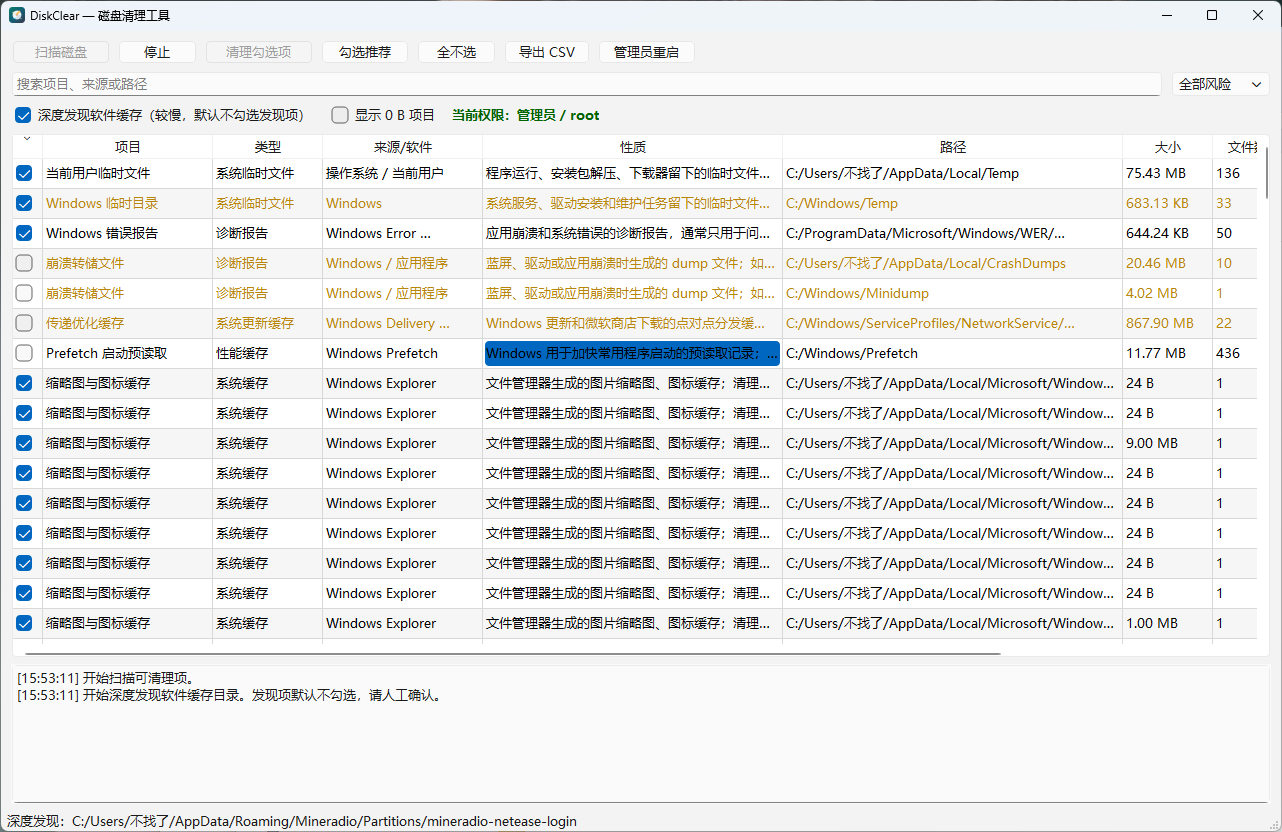Sort by the 性质 column header
1282x832 pixels.
pyautogui.click(x=633, y=147)
